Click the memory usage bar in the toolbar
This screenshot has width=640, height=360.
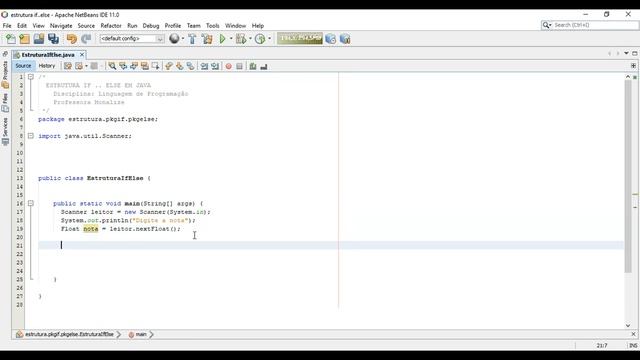click(300, 38)
